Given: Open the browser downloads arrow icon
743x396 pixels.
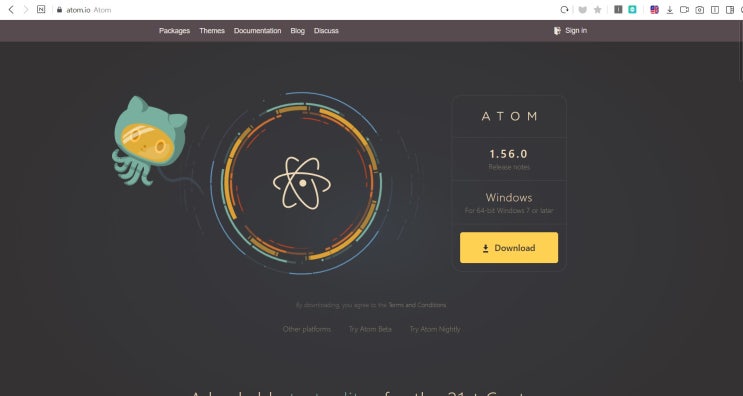Looking at the screenshot, I should [670, 9].
